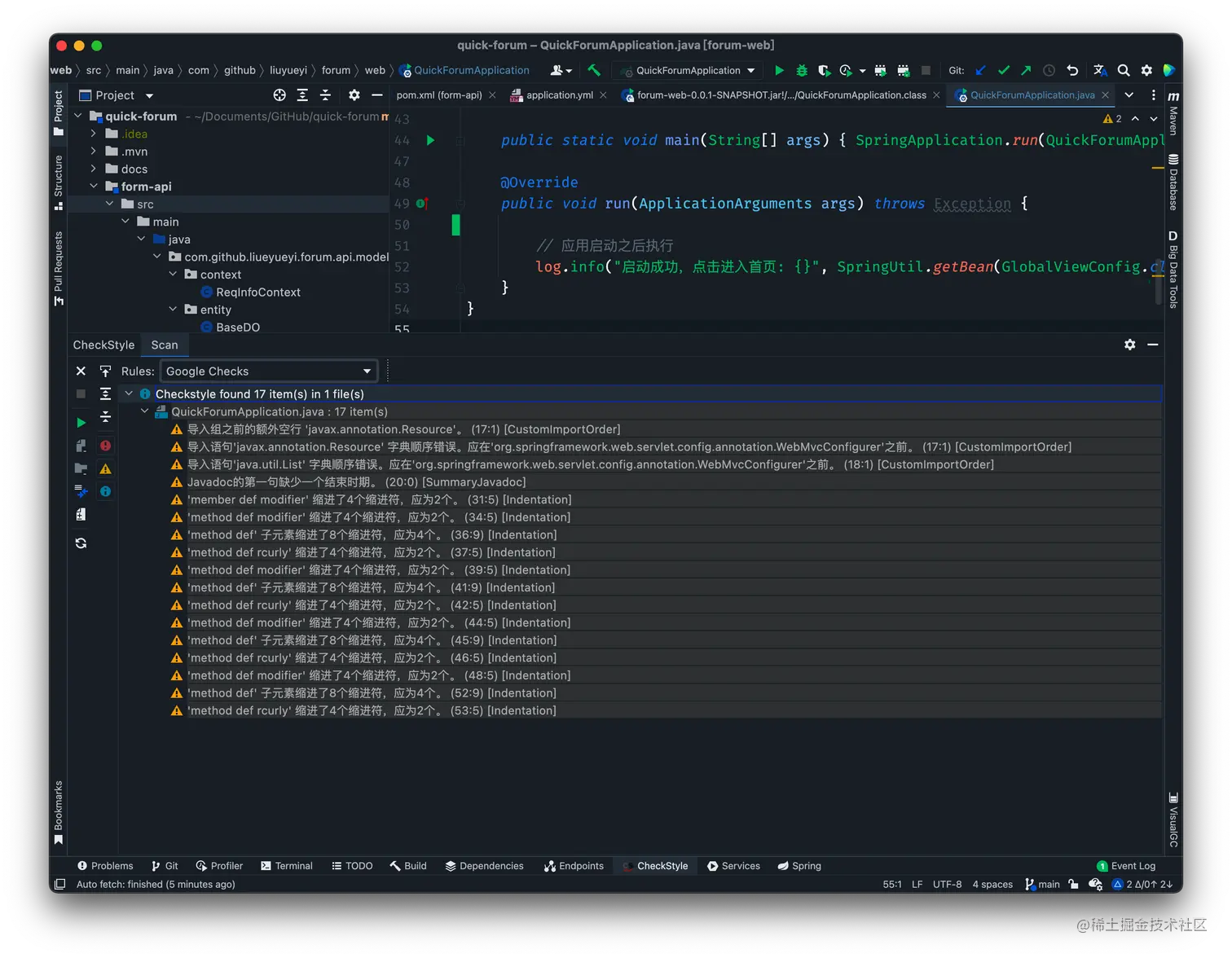Open CheckStyle panel settings gear
Viewport: 1232px width, 958px height.
coord(1129,345)
